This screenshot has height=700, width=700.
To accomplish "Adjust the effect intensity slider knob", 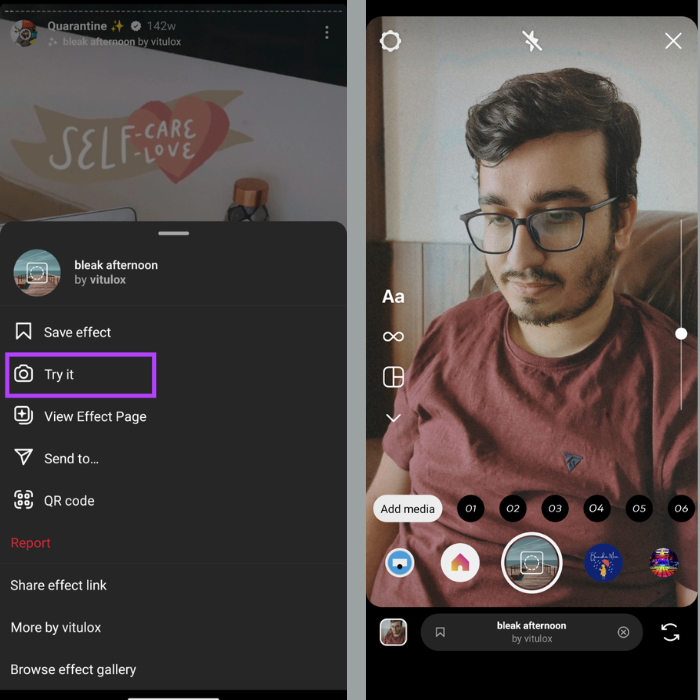I will coord(681,333).
